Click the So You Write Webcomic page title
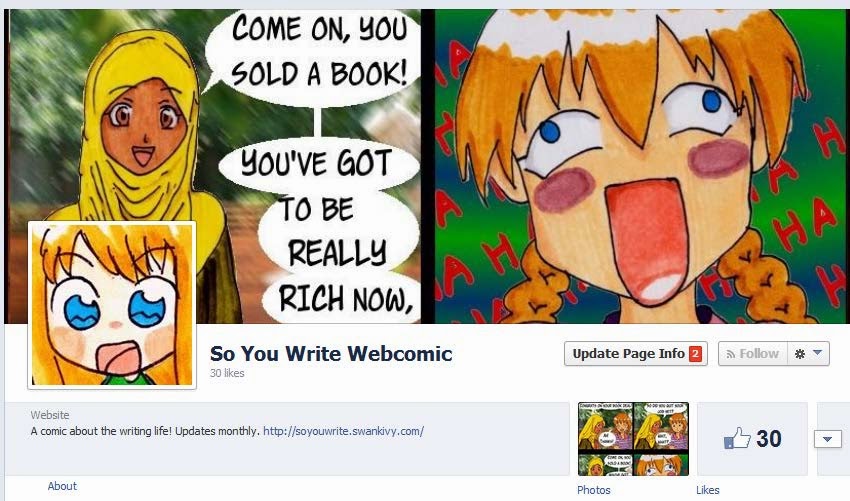 pos(331,354)
